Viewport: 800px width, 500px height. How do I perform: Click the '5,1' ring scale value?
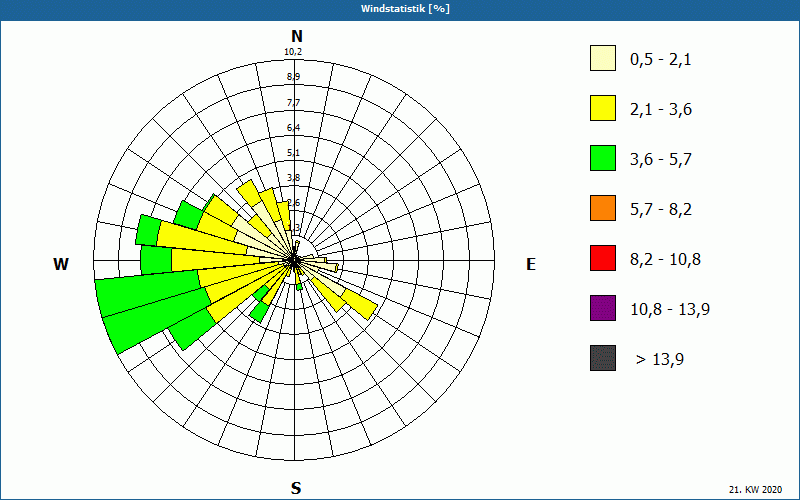coord(293,153)
